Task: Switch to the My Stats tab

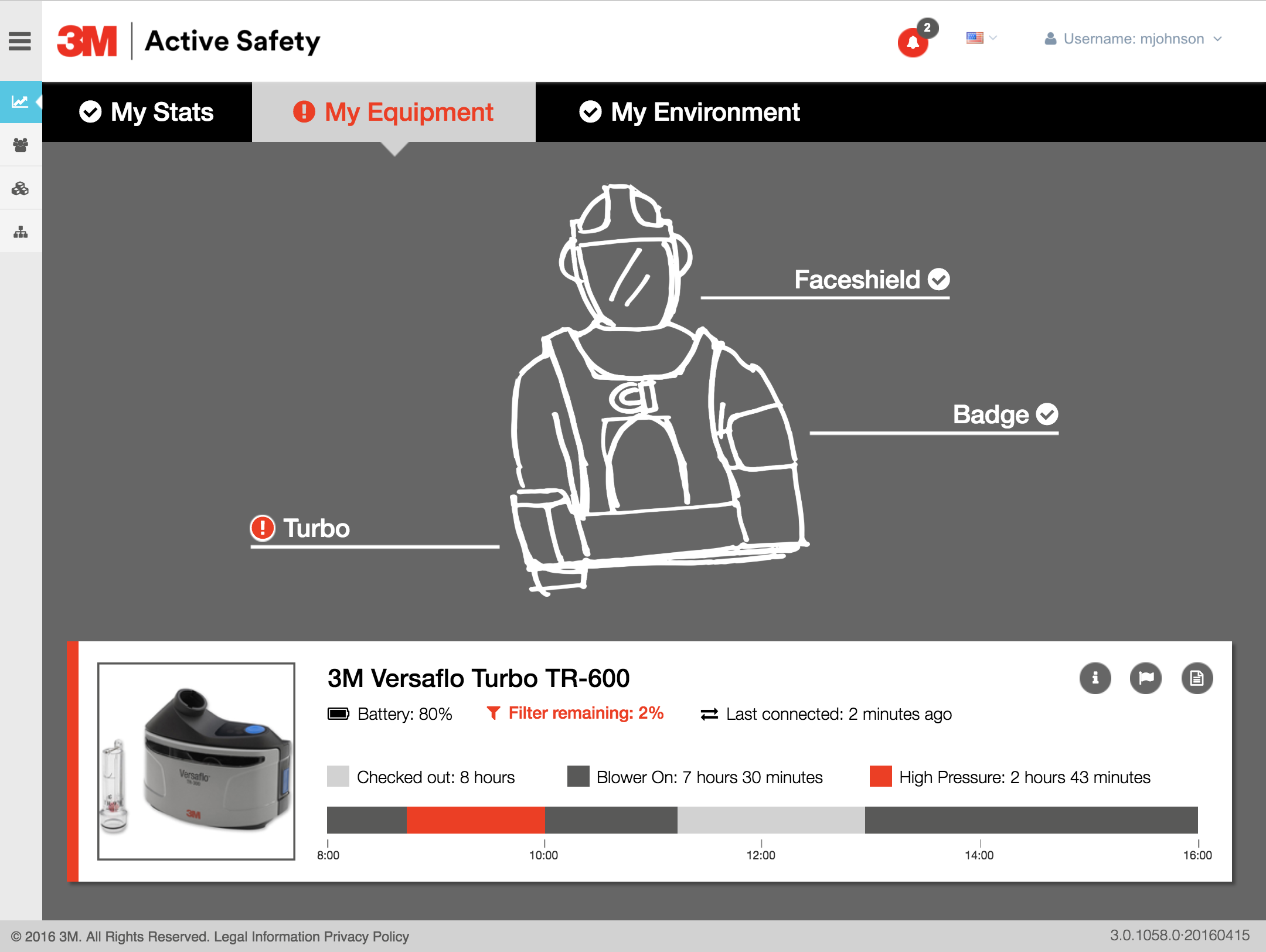Action: coord(147,112)
